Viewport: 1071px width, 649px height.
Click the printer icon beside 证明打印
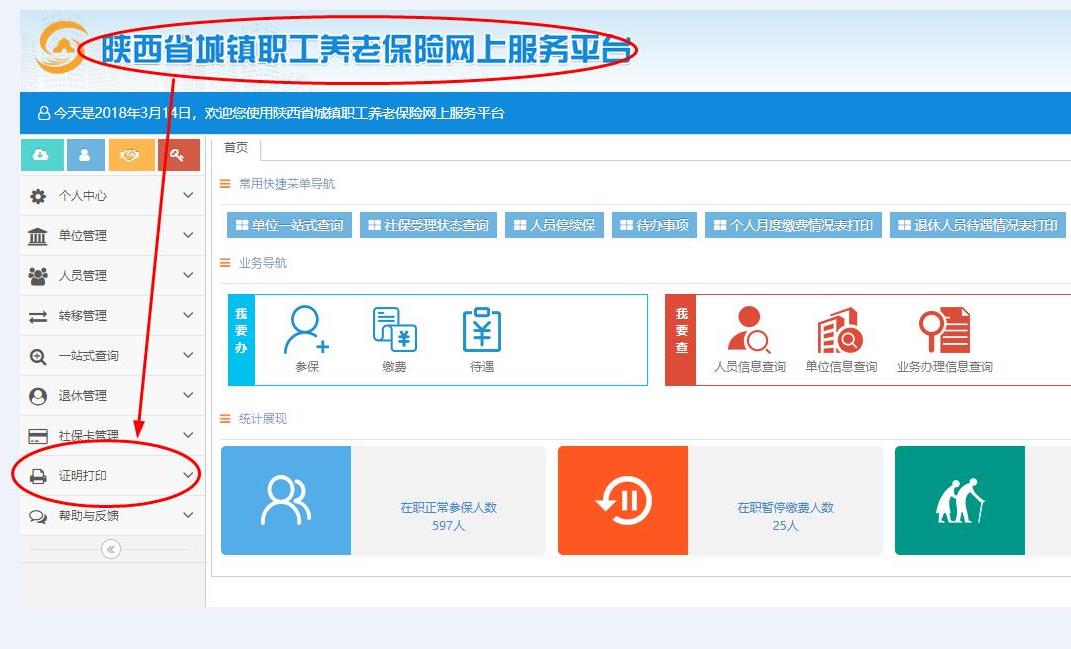tap(38, 476)
